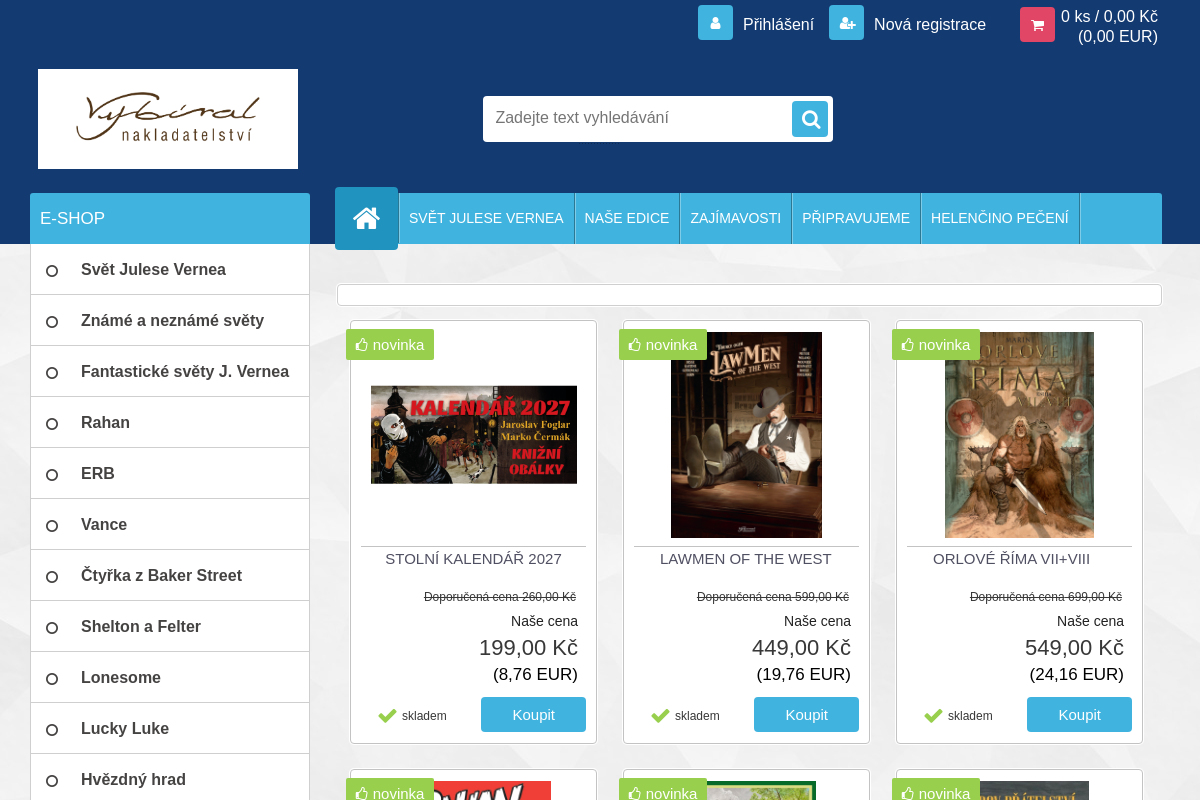Image resolution: width=1200 pixels, height=800 pixels.
Task: Click price 549,00 Kč
Action: click(1074, 648)
